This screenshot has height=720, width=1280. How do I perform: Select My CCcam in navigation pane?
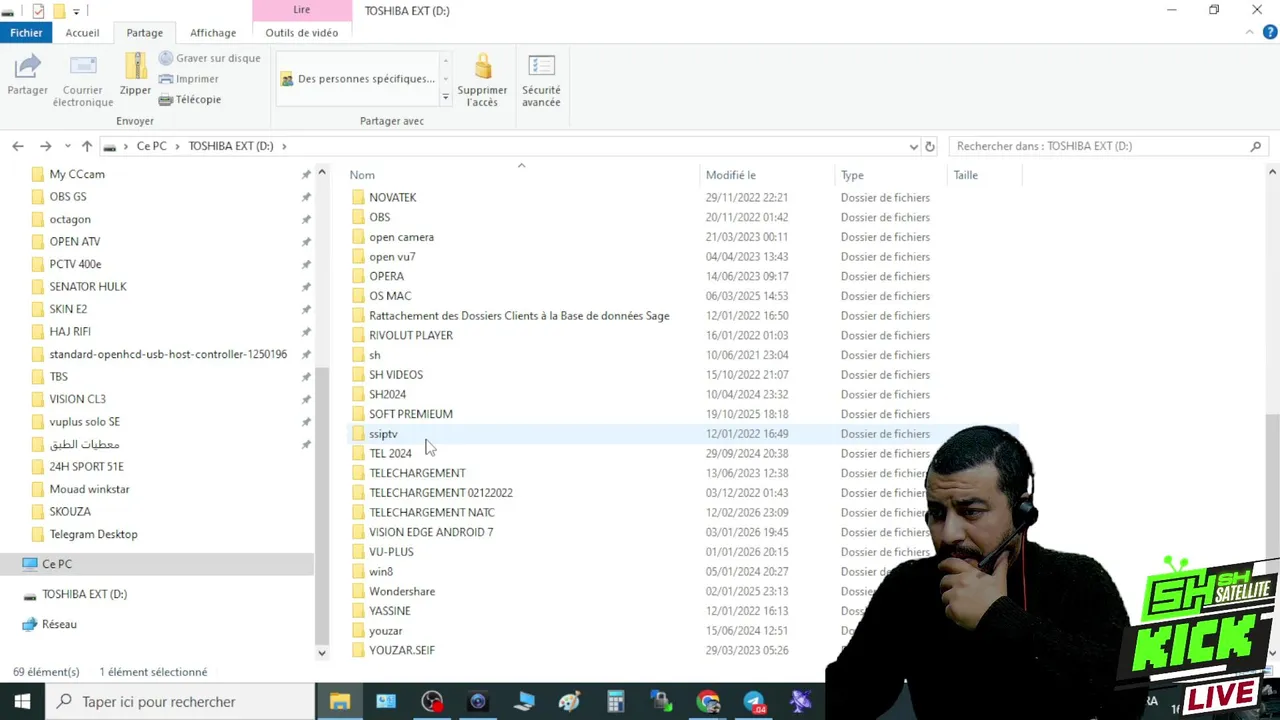[x=77, y=174]
